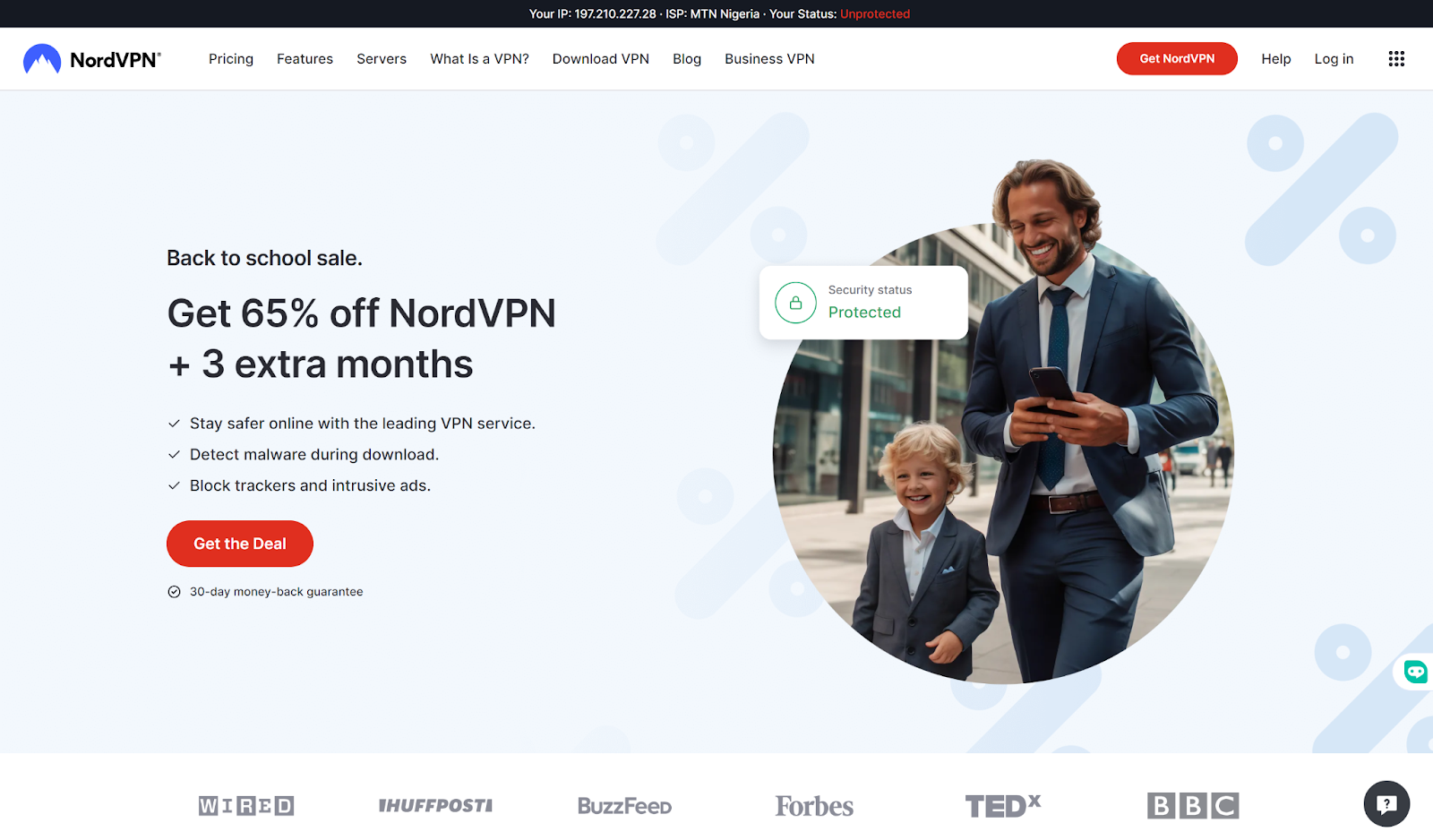Click the NordVPN mountain logo
Viewport: 1433px width, 840px height.
[42, 59]
